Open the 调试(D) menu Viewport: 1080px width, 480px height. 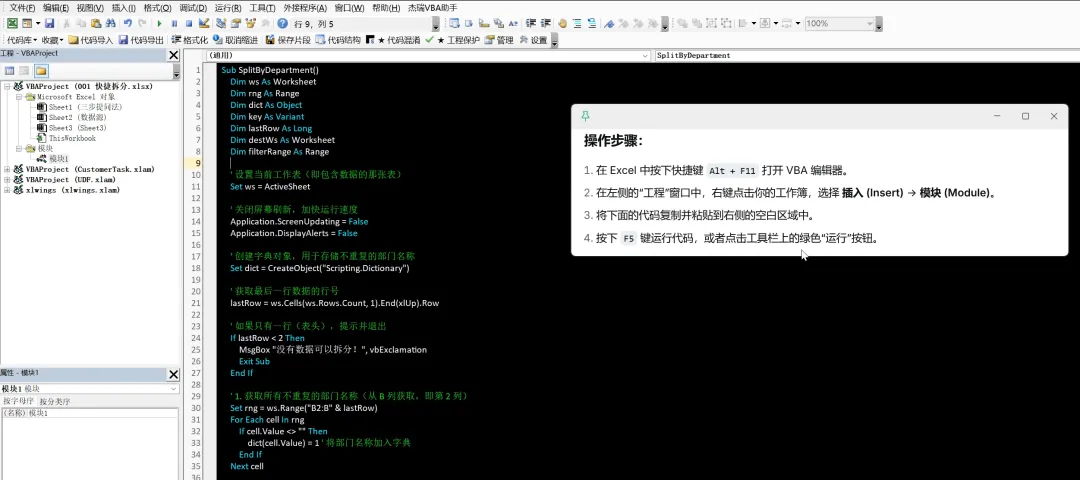click(x=193, y=8)
